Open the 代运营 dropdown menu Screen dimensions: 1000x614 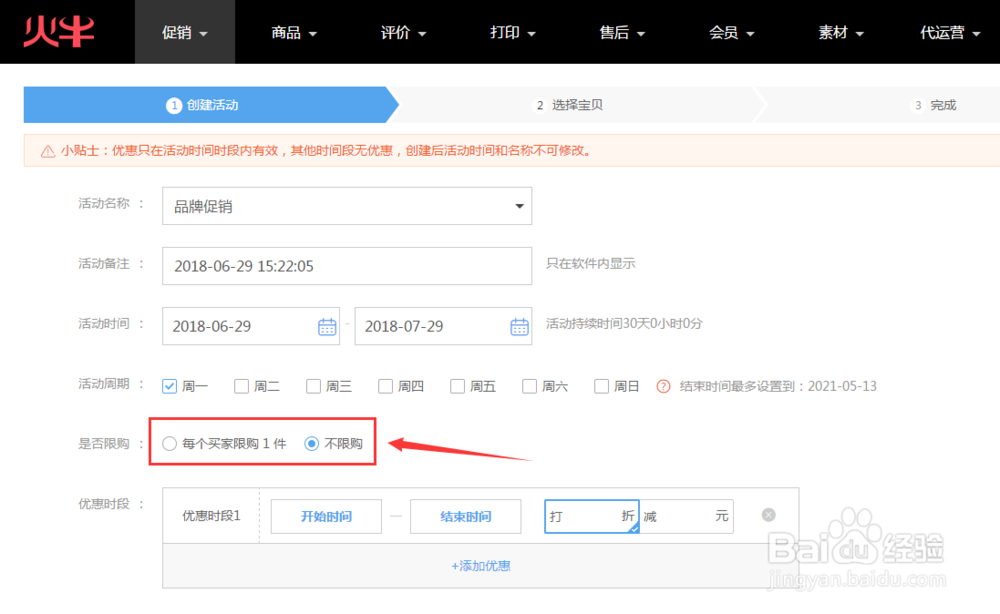(x=950, y=33)
